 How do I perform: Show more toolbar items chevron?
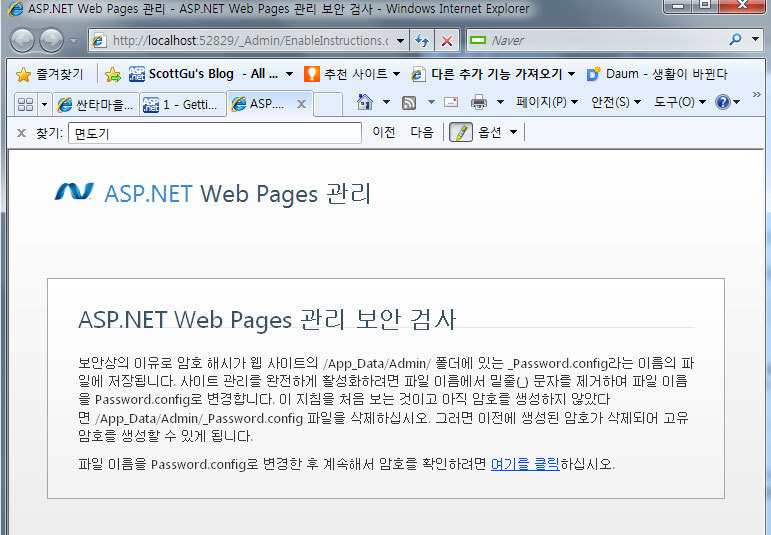pos(757,94)
